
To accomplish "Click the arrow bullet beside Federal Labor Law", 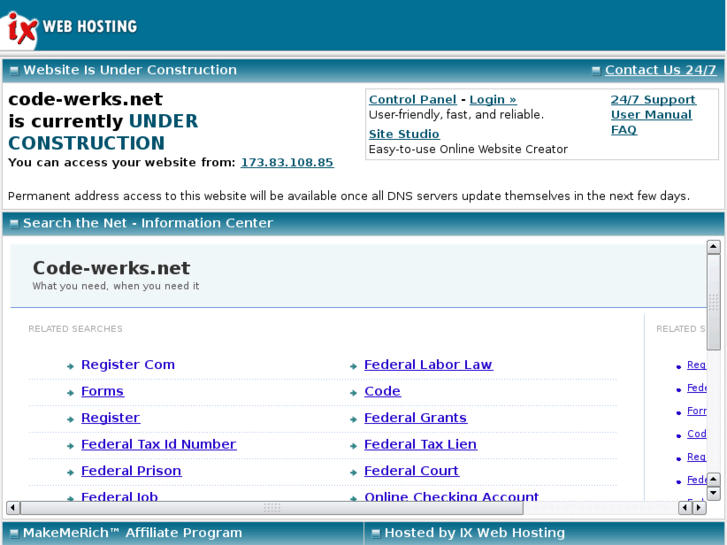I will pos(353,366).
